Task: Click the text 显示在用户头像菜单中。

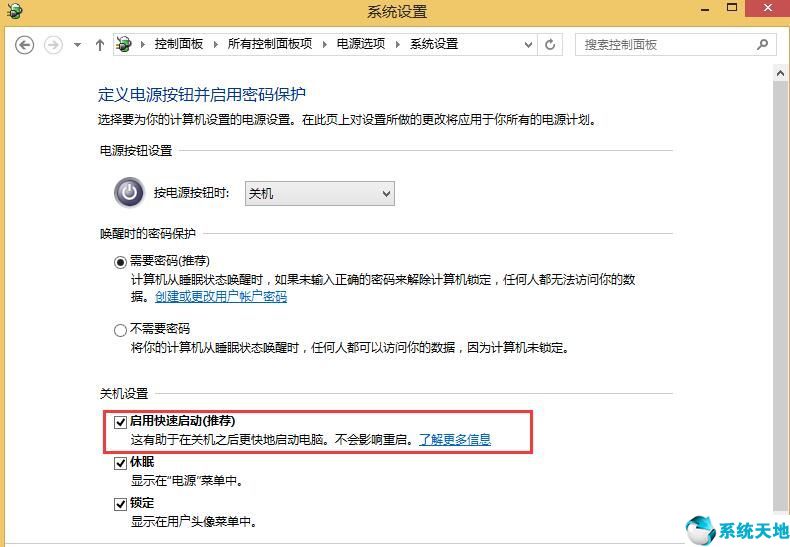Action: point(194,521)
